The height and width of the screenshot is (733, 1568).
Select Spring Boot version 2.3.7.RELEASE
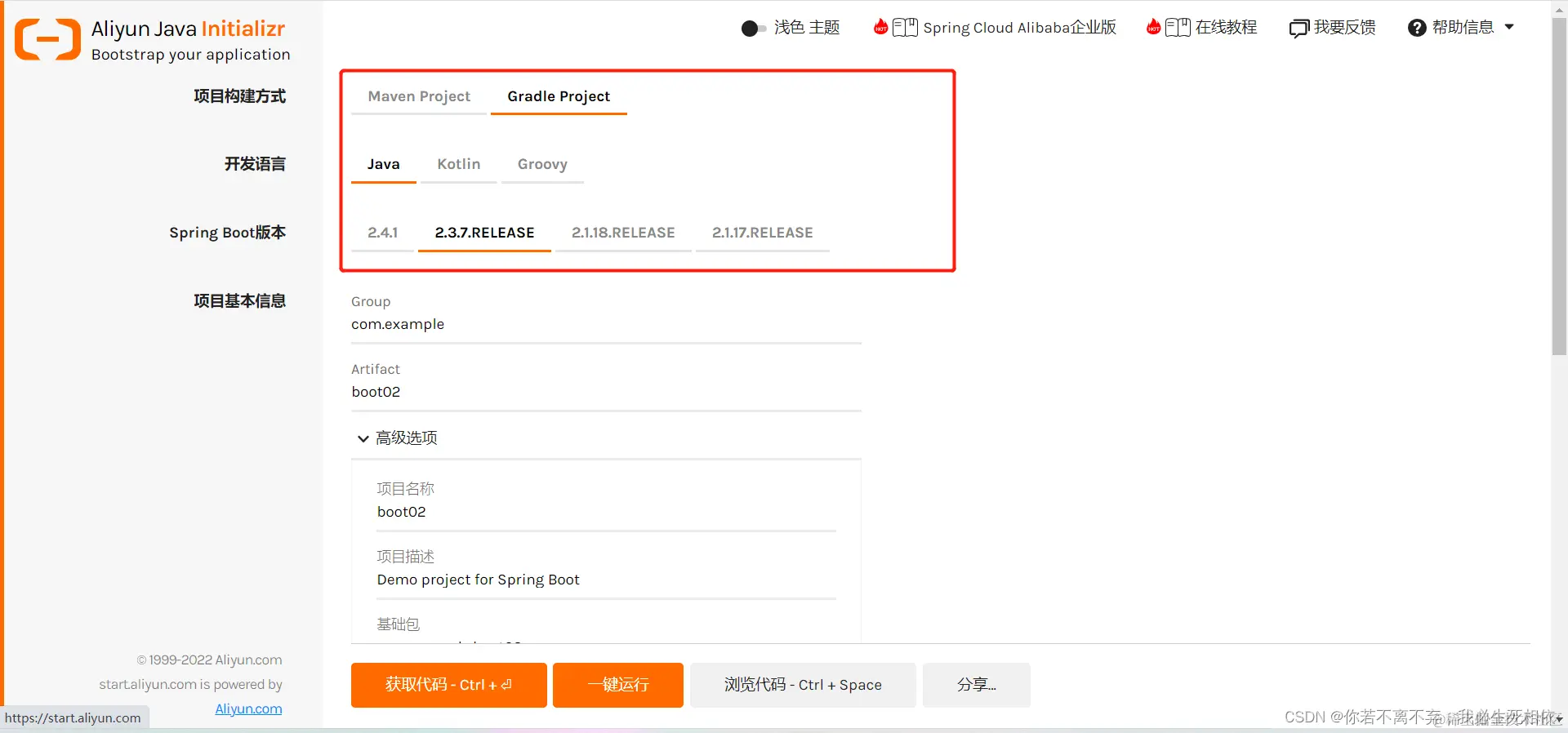click(484, 233)
